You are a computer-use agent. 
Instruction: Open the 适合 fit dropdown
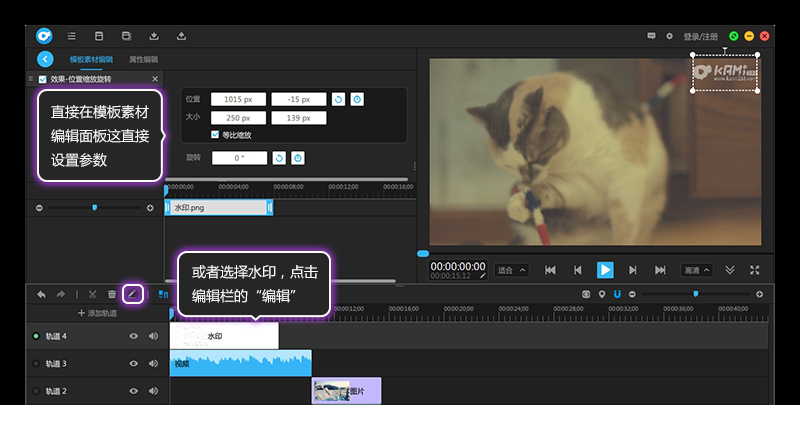click(512, 270)
